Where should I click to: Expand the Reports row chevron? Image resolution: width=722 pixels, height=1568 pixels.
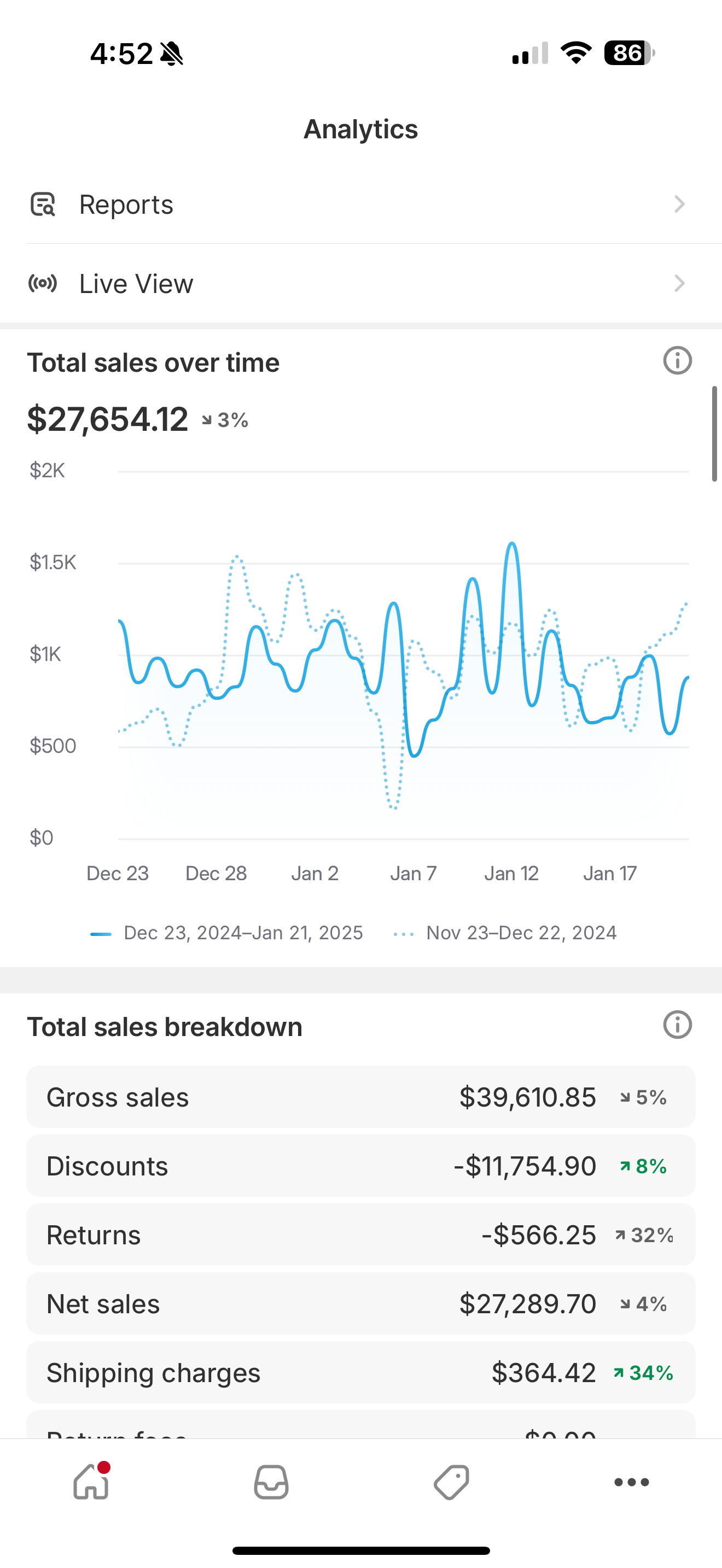pos(679,204)
